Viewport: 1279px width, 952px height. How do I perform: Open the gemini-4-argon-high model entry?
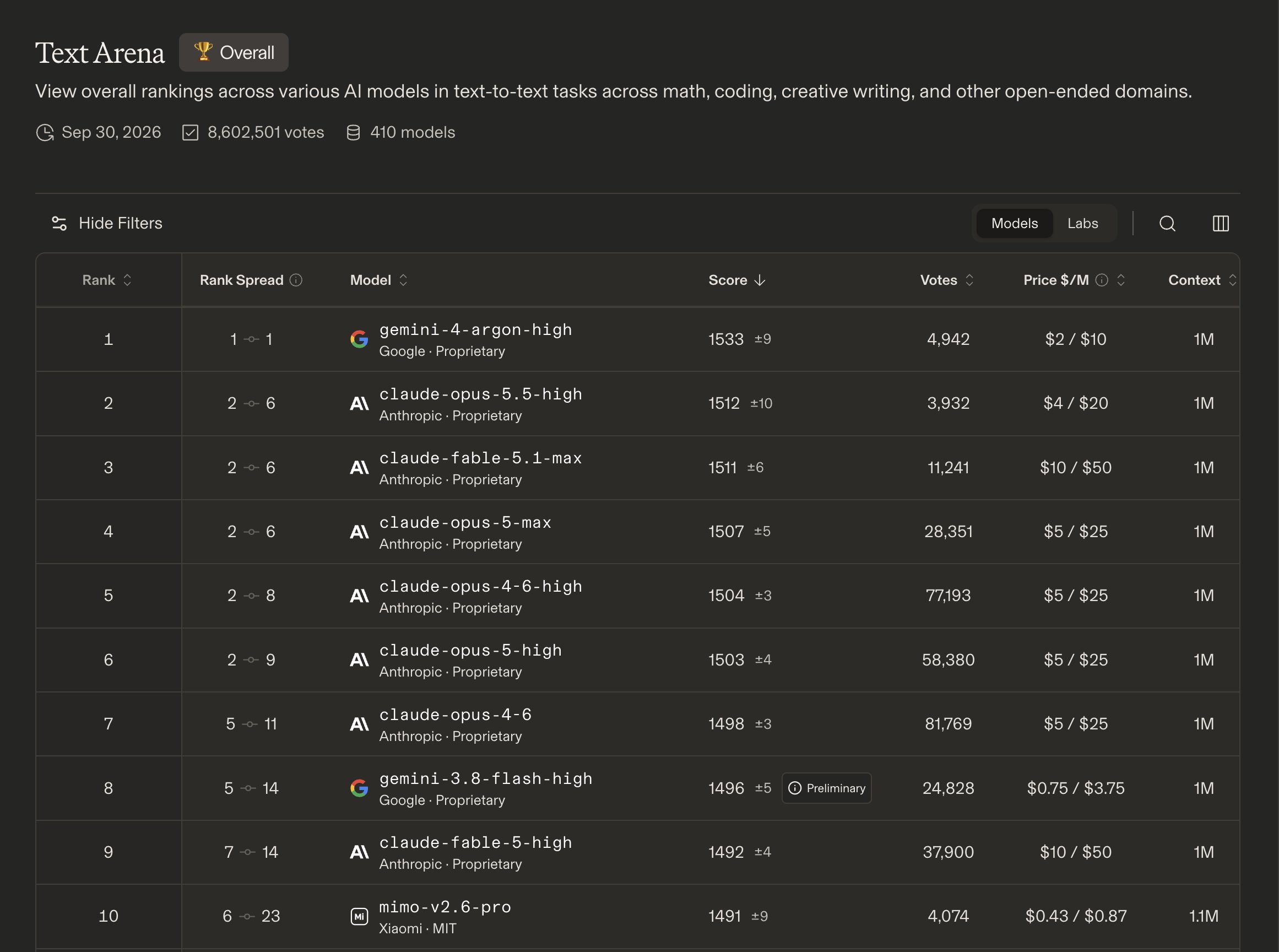475,329
